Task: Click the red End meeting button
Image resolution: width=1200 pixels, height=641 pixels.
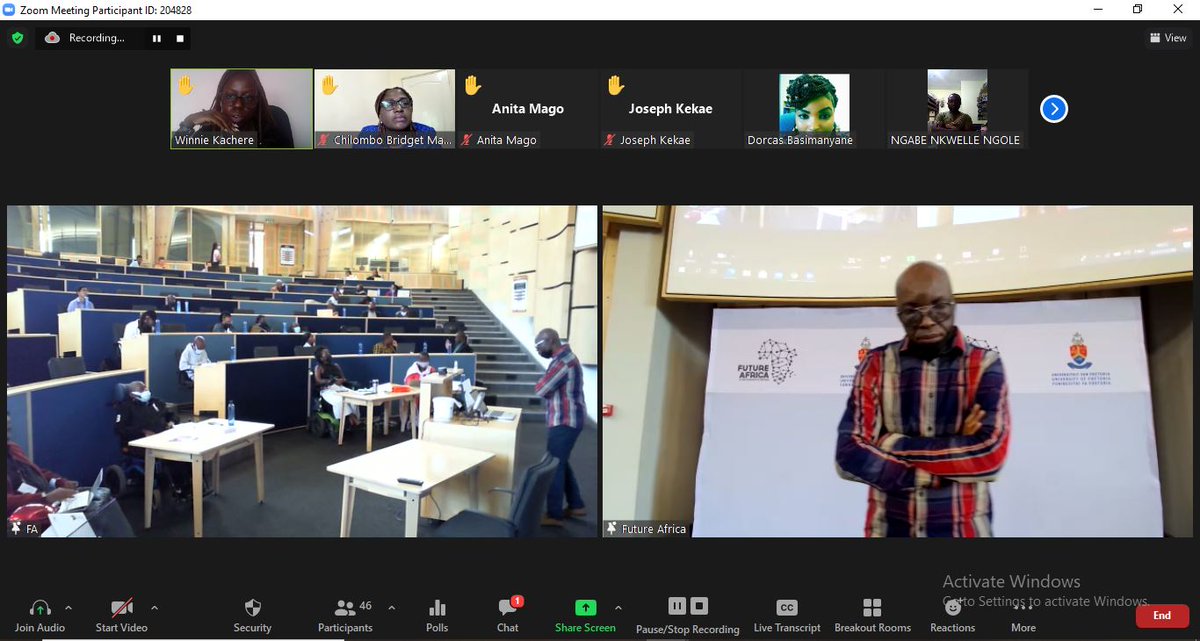Action: [1161, 615]
